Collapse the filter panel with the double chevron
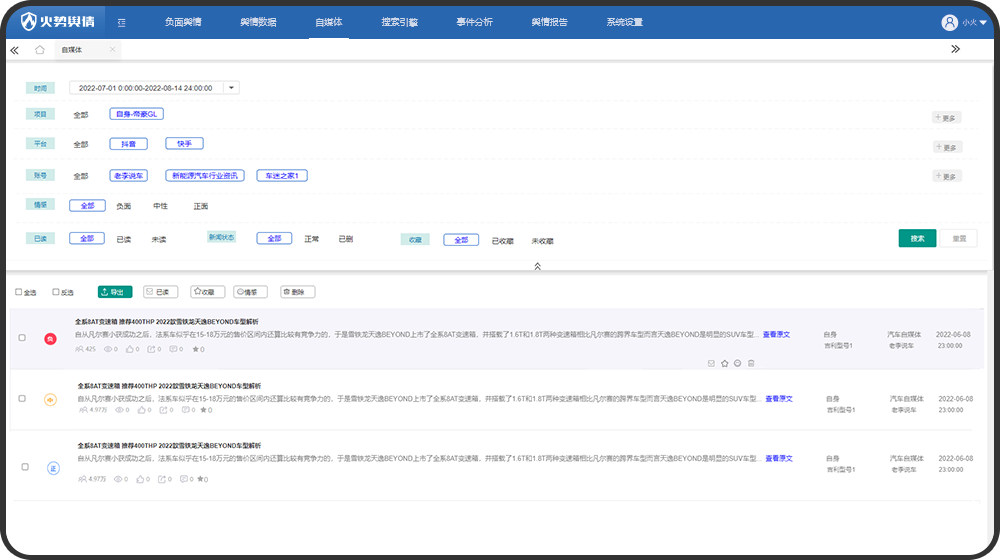Image resolution: width=1000 pixels, height=560 pixels. coord(537,266)
